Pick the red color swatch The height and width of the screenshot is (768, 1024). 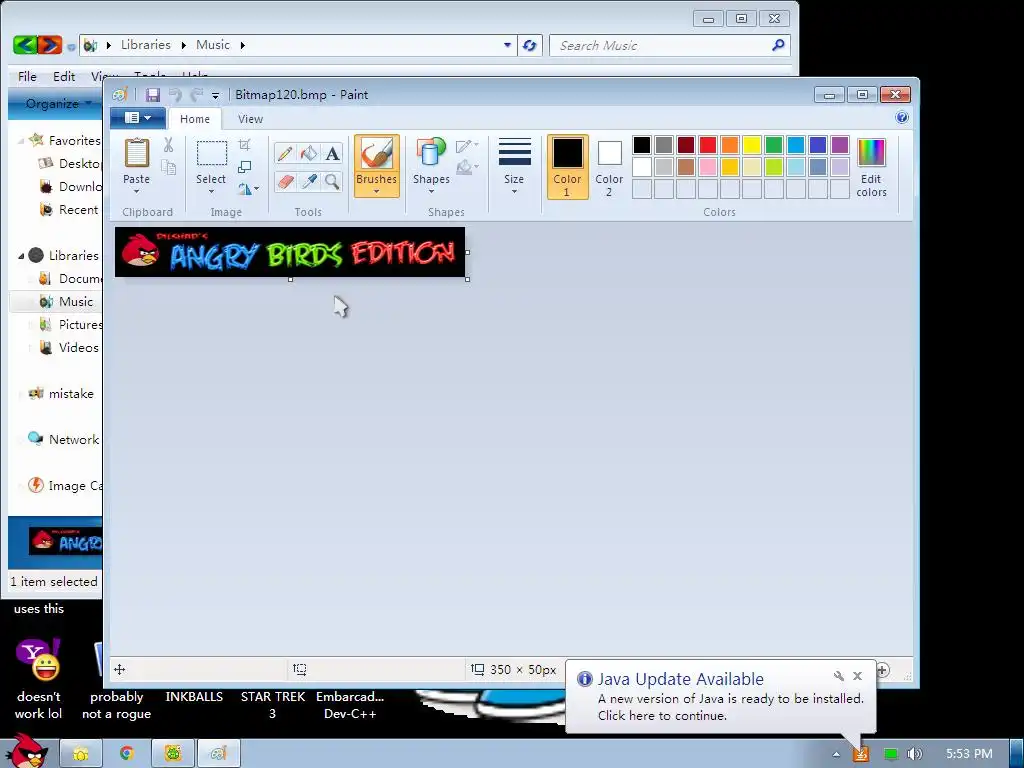click(708, 144)
